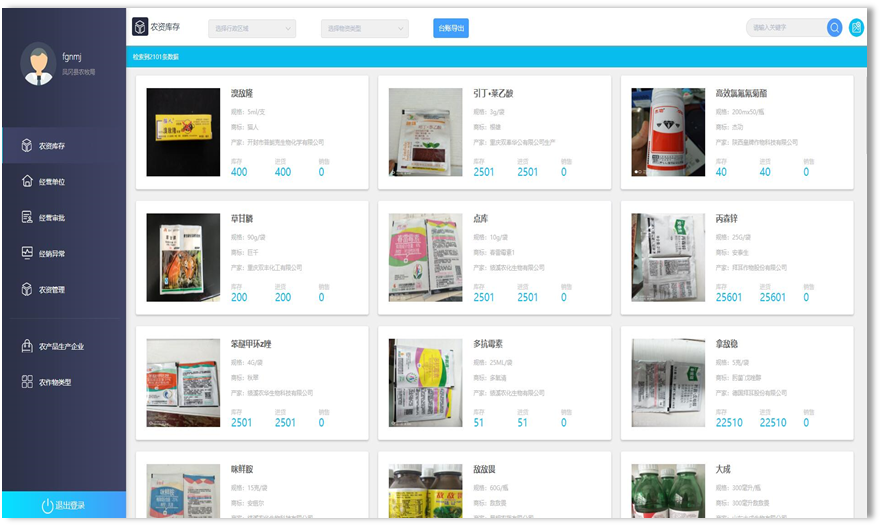Open the 选择行政区域 dropdown
Image resolution: width=881 pixels, height=526 pixels.
pos(251,29)
